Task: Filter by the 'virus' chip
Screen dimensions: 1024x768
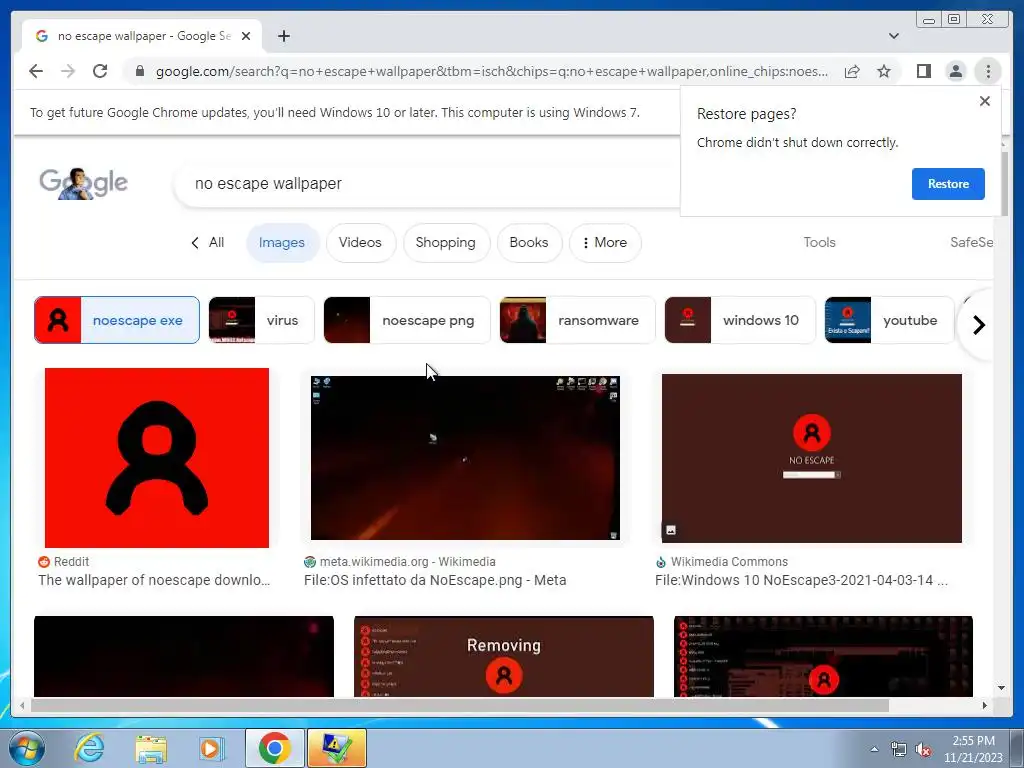Action: pyautogui.click(x=261, y=320)
